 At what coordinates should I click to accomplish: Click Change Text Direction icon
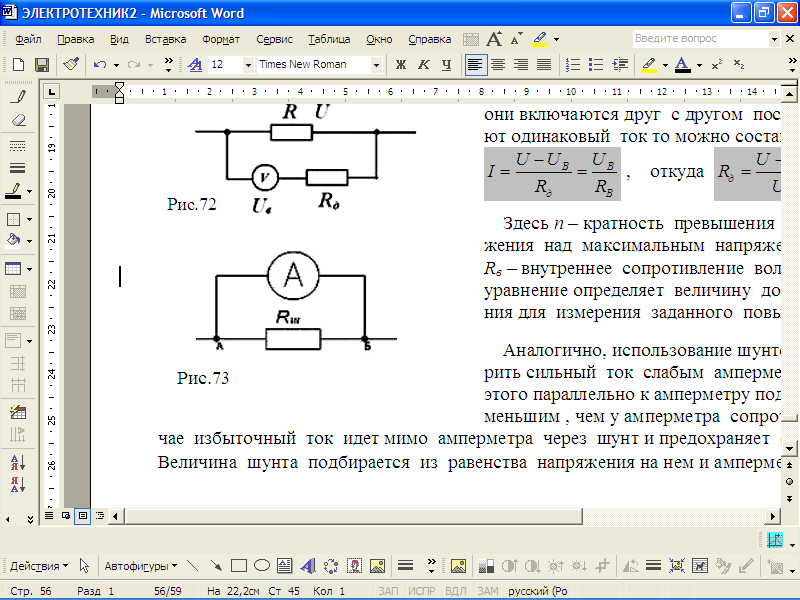point(18,434)
